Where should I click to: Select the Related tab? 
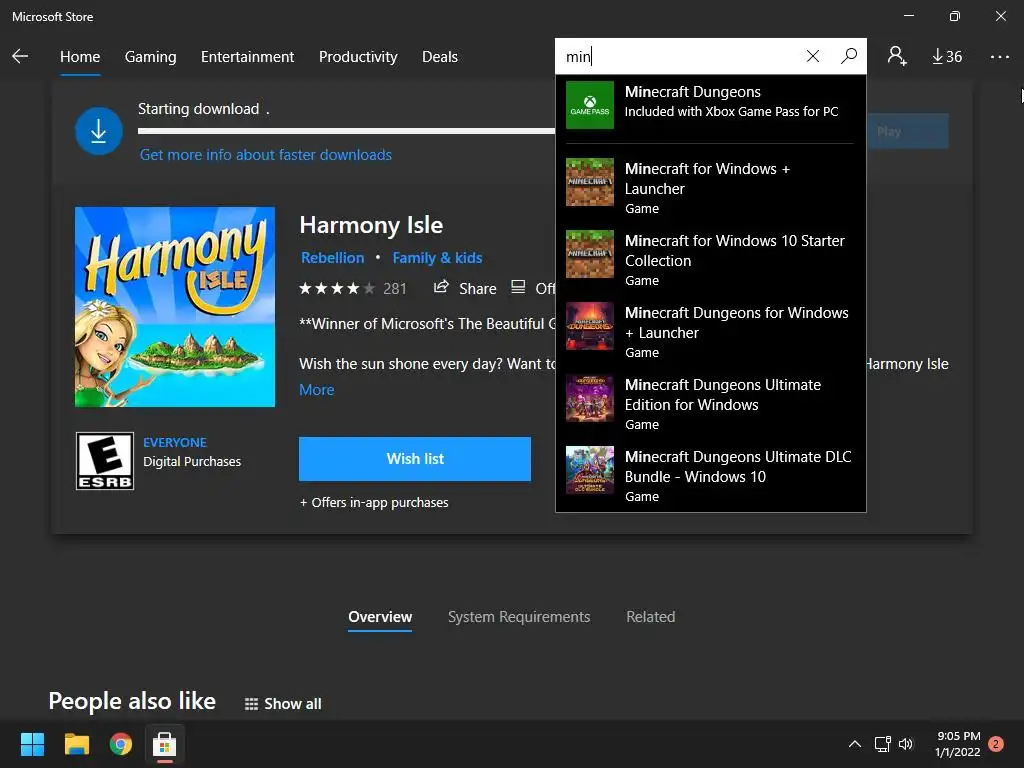click(x=650, y=616)
